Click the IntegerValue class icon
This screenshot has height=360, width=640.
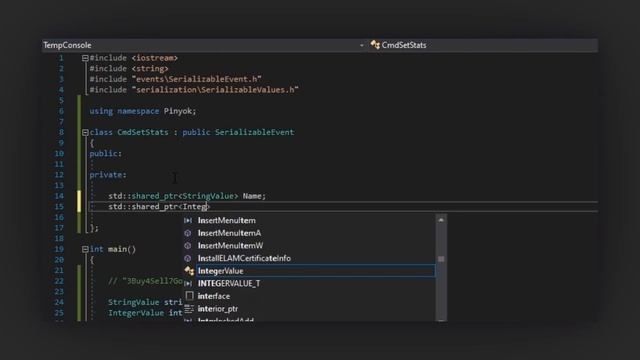coord(189,271)
